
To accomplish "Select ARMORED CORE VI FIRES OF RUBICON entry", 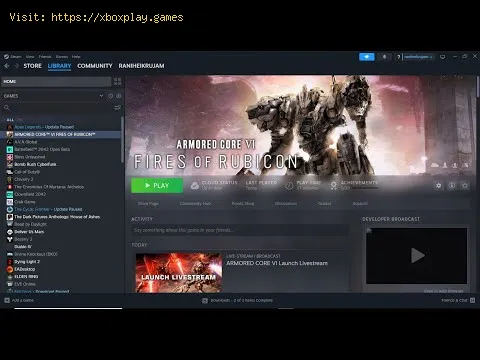I will point(61,134).
